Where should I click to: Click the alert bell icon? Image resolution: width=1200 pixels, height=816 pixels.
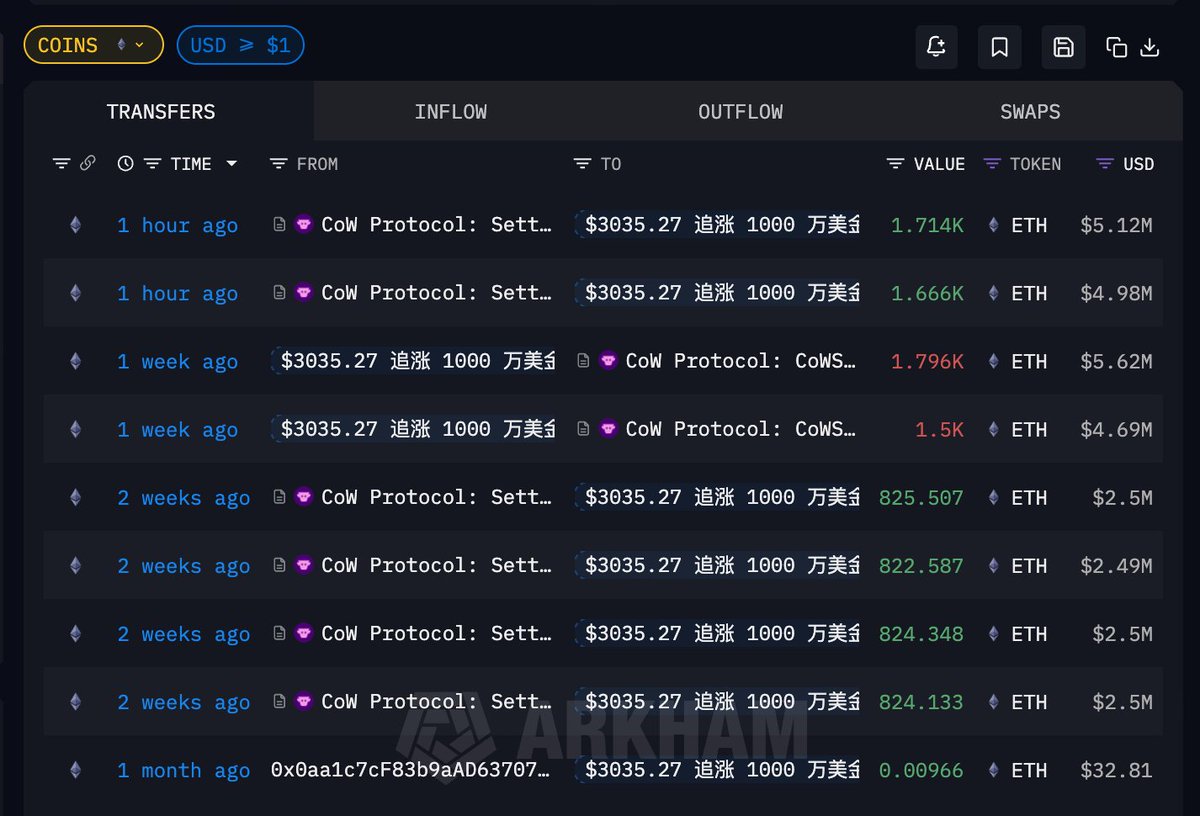936,47
